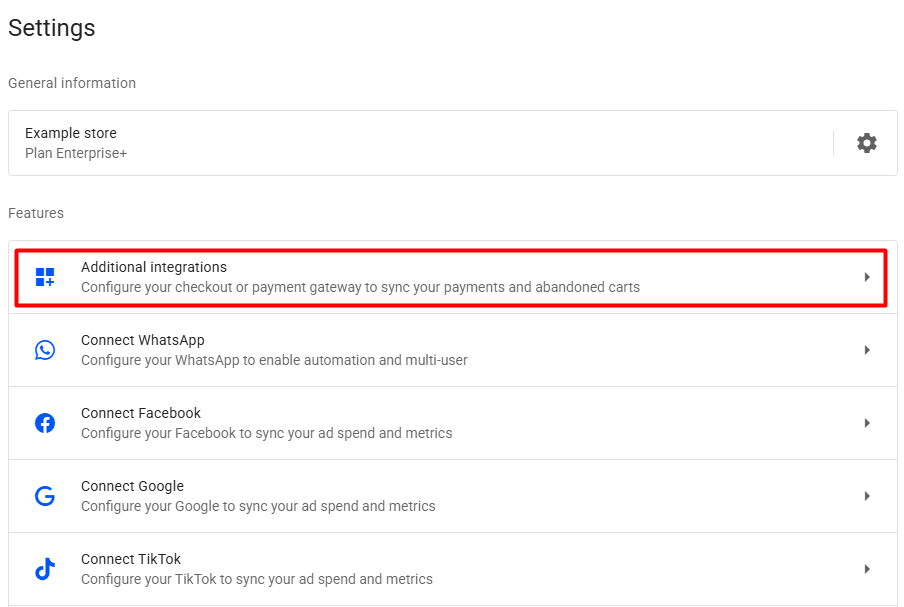The width and height of the screenshot is (904, 607).
Task: Expand the Connect WhatsApp arrow
Action: pyautogui.click(x=867, y=350)
